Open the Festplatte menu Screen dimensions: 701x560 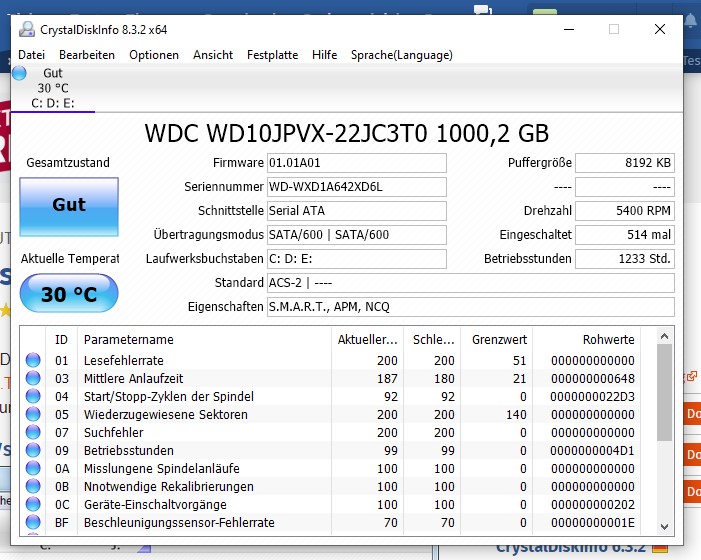pos(272,55)
